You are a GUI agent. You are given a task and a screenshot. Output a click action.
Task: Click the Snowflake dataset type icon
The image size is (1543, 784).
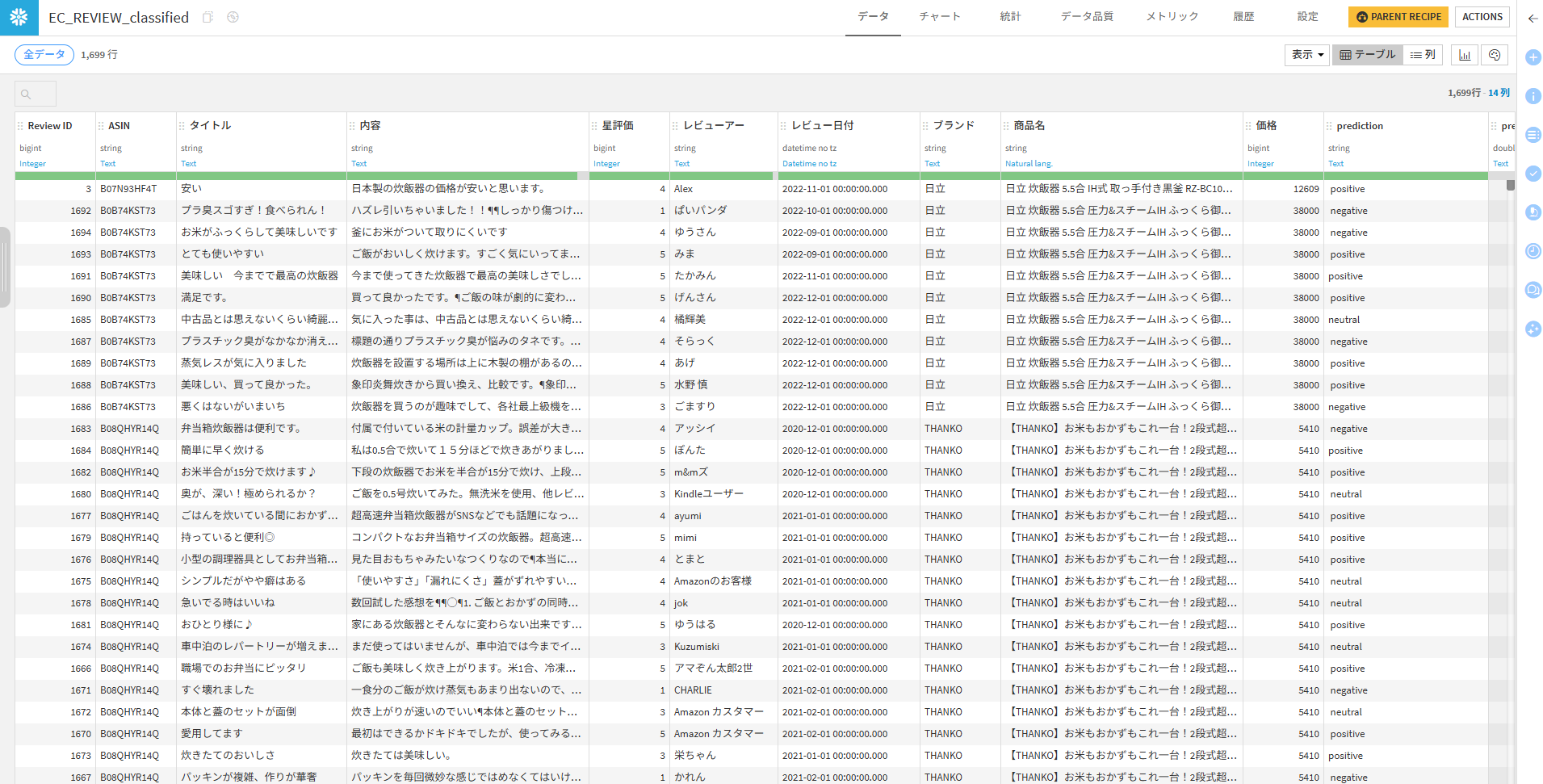[x=19, y=17]
